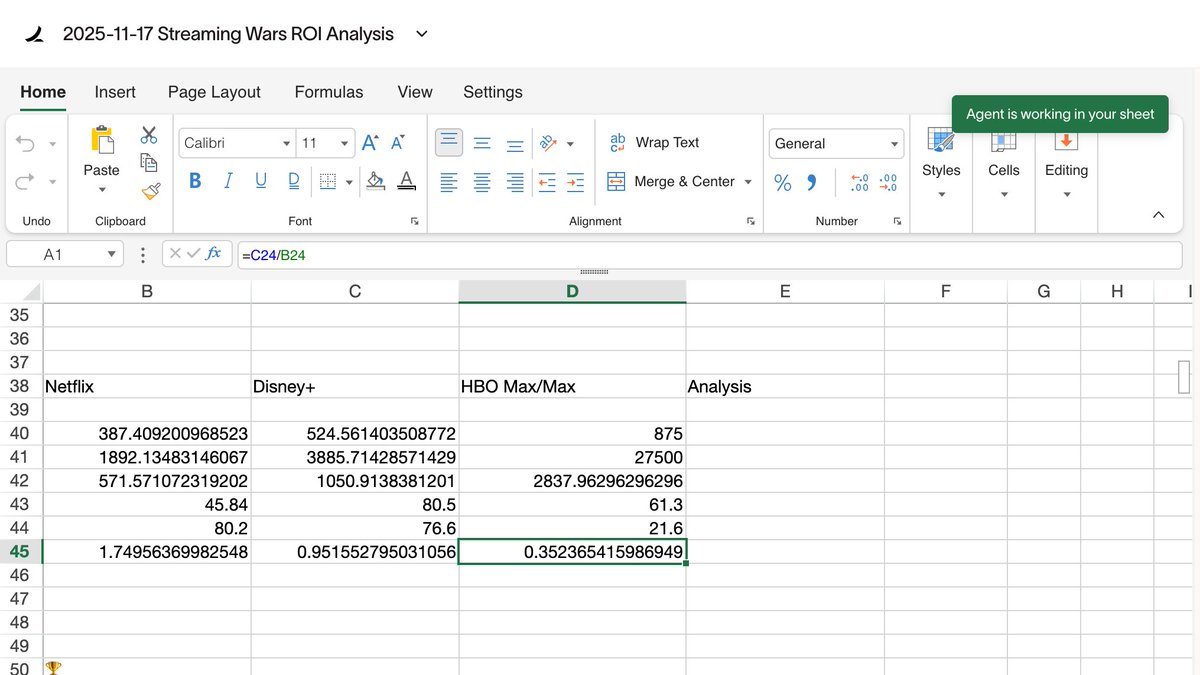
Task: Click the formula bar showing =C24/B24
Action: coord(709,255)
